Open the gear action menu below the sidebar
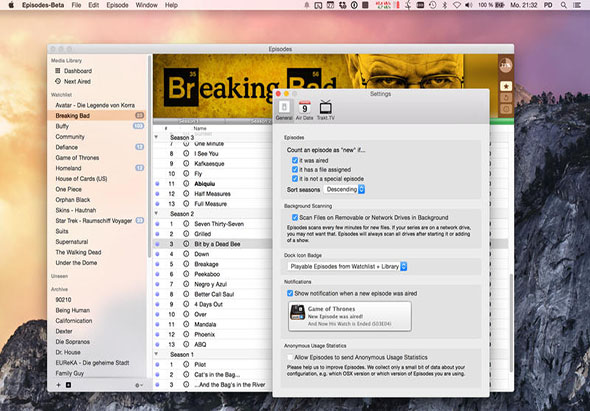The width and height of the screenshot is (590, 411). click(138, 385)
